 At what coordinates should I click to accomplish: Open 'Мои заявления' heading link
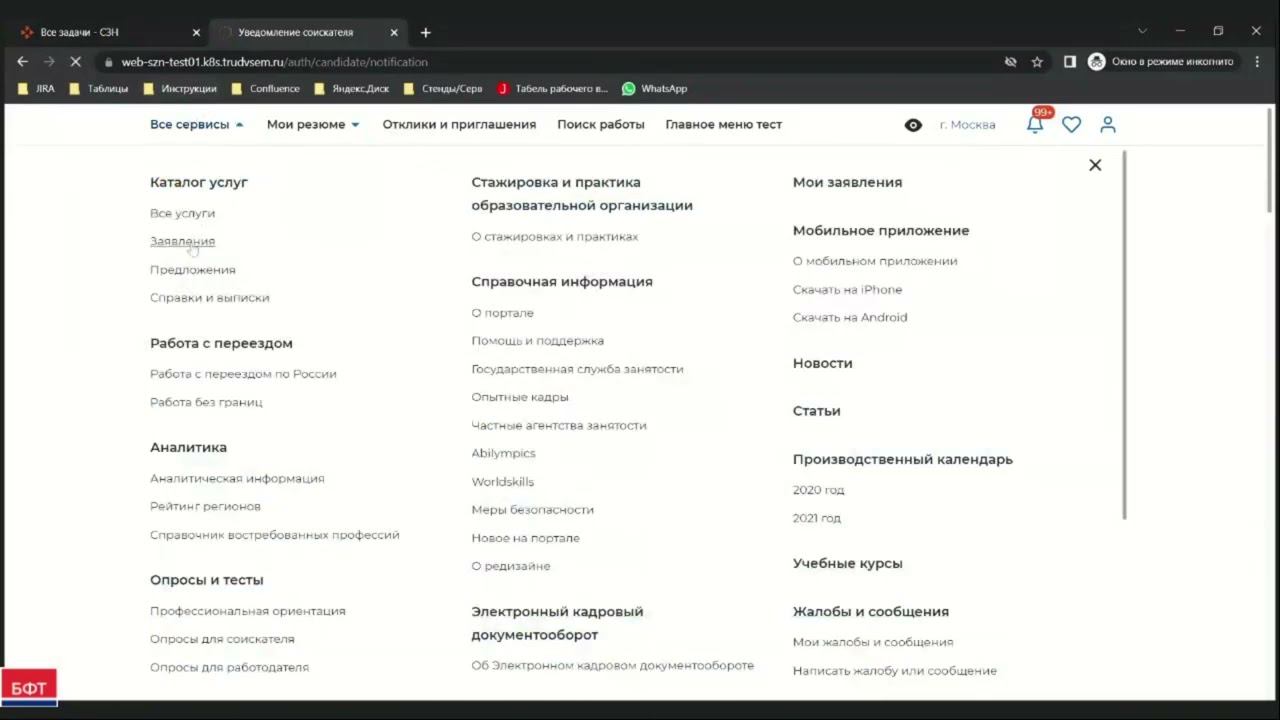pyautogui.click(x=848, y=182)
